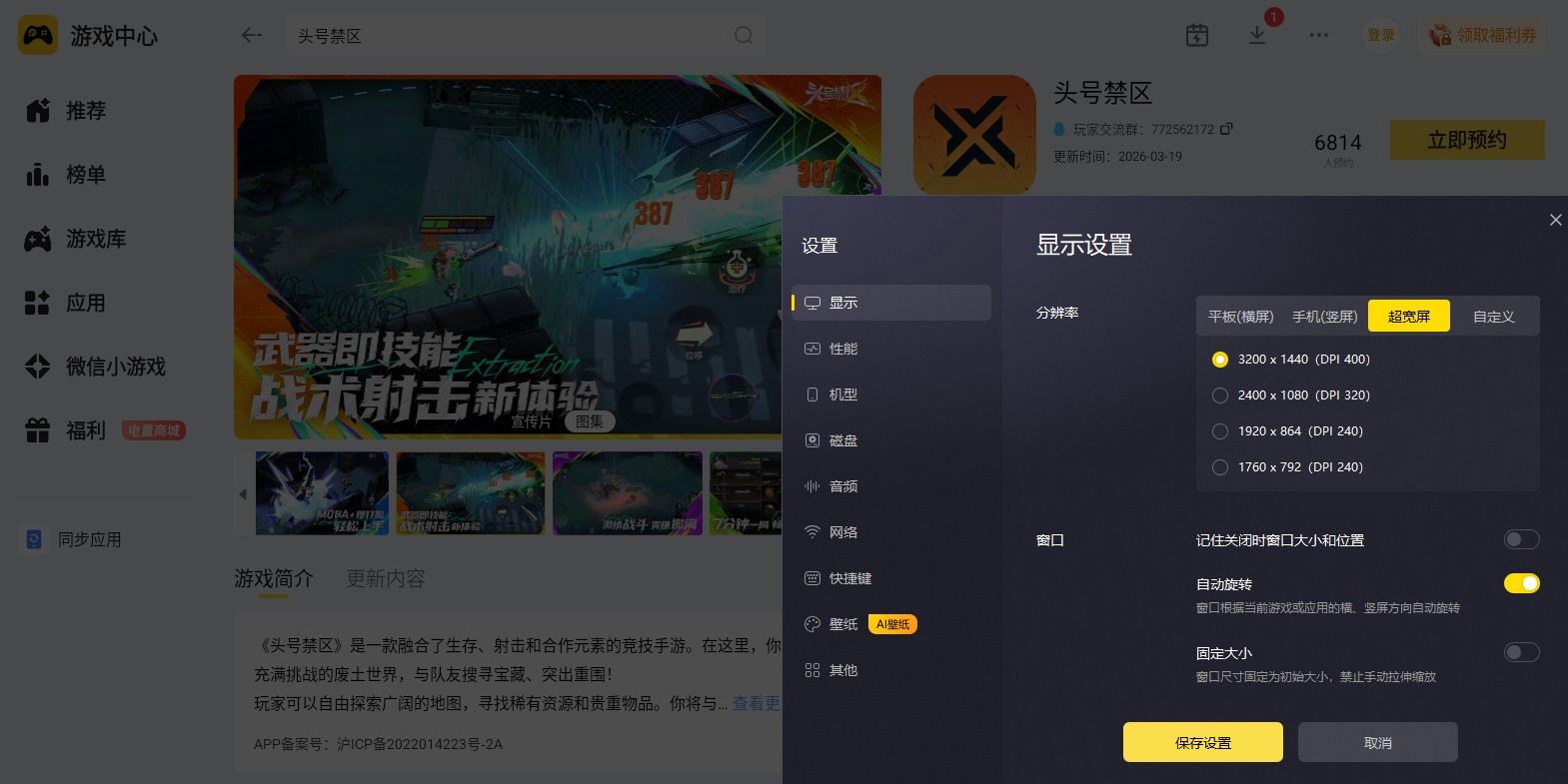Toggle 自动旋转 auto-rotate switch
1568x784 pixels.
click(1522, 583)
